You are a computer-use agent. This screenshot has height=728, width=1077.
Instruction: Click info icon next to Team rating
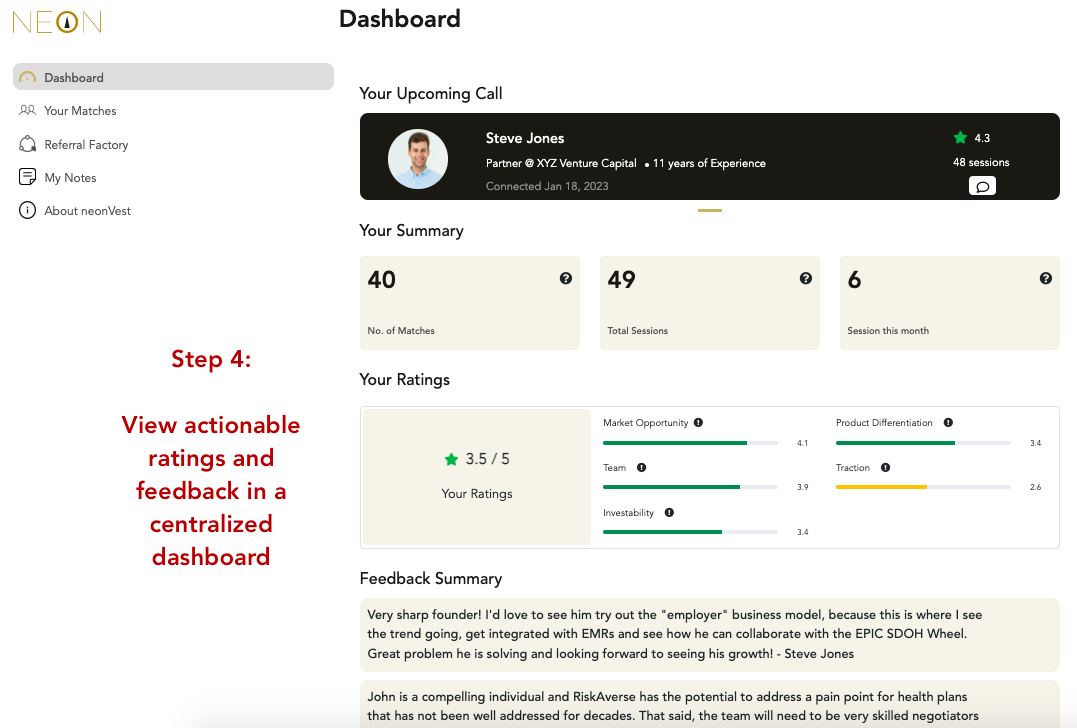point(642,468)
